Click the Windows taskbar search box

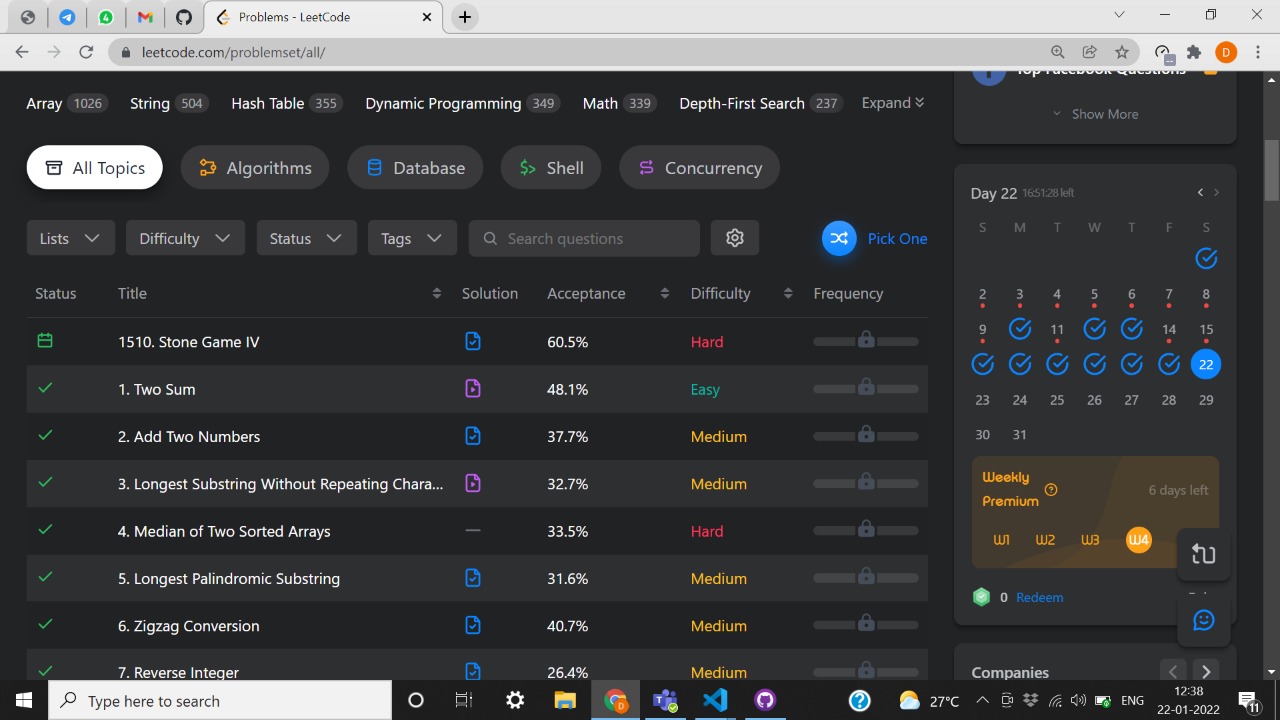pos(220,700)
